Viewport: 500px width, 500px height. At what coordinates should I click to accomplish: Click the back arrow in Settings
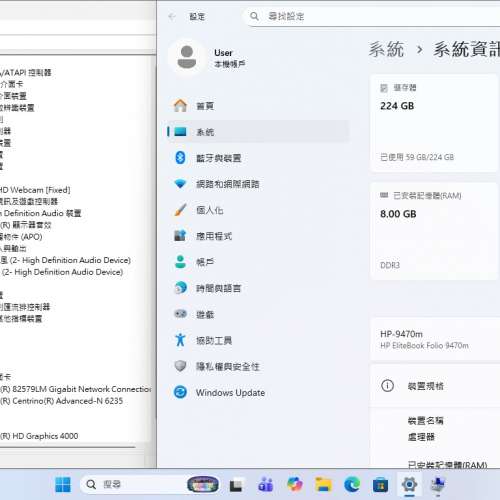pyautogui.click(x=172, y=16)
